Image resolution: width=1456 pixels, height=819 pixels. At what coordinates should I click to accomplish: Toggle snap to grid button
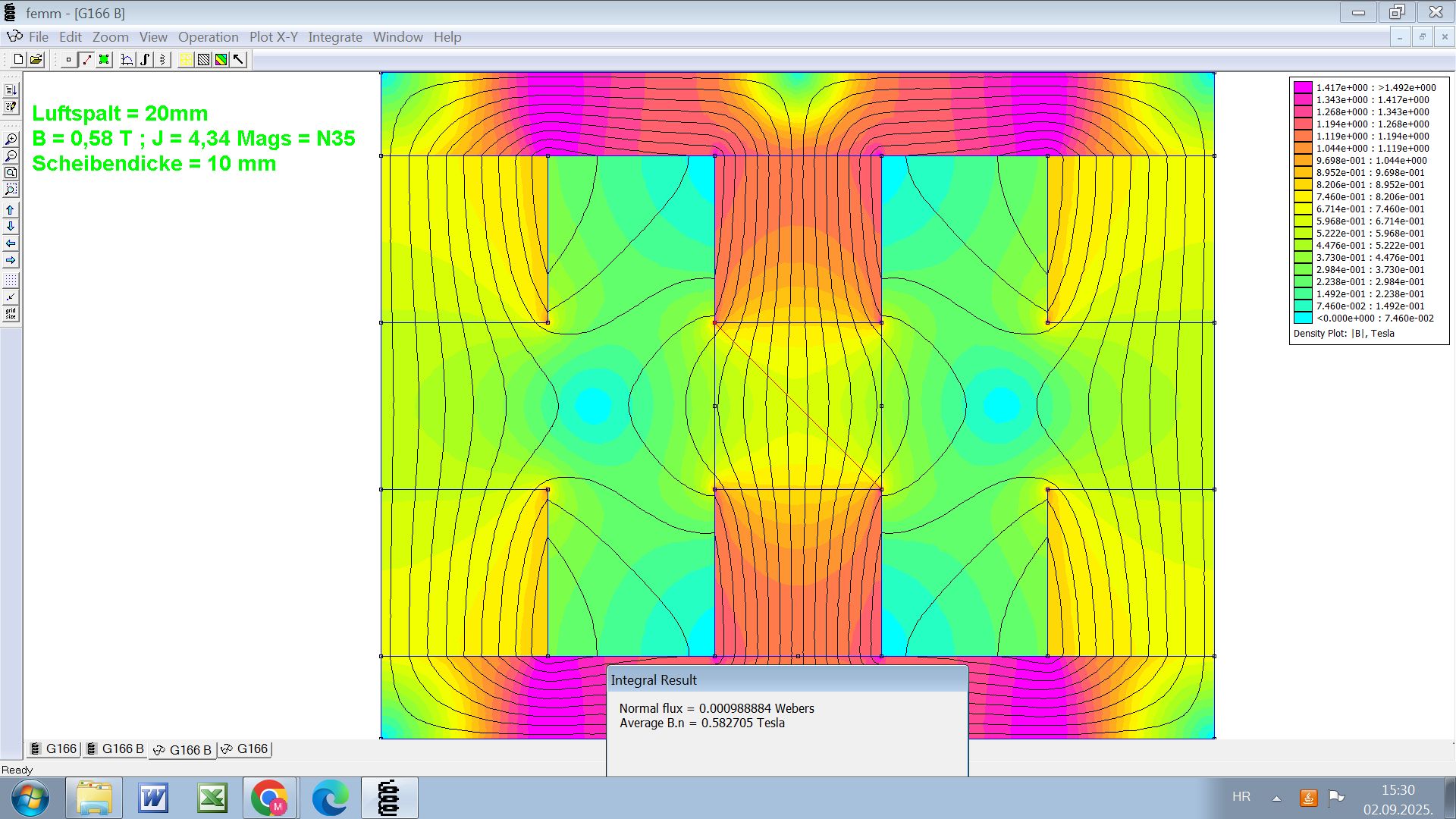11,297
